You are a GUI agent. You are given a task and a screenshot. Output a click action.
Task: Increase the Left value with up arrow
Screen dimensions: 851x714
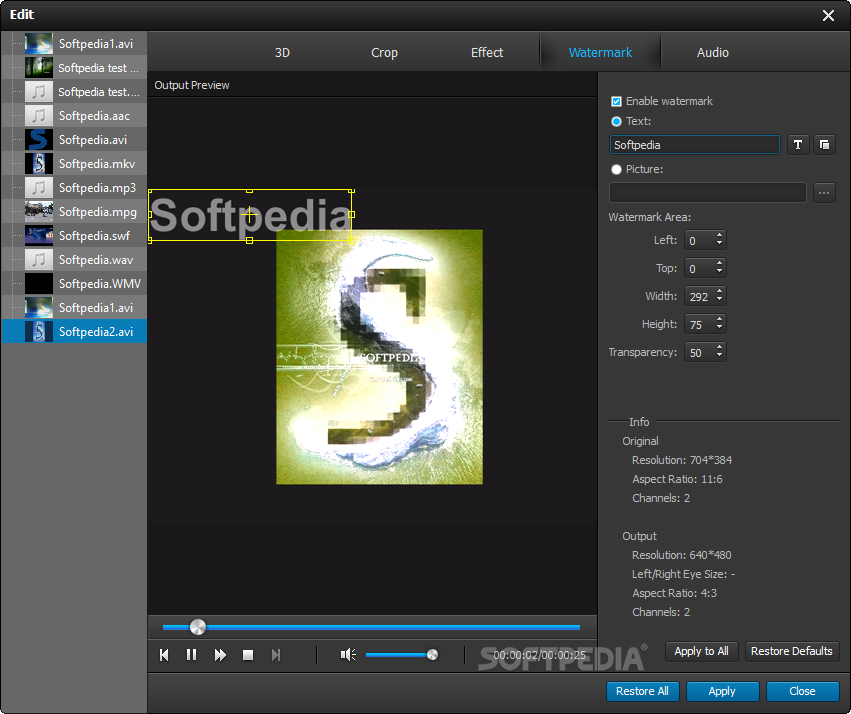click(x=719, y=235)
